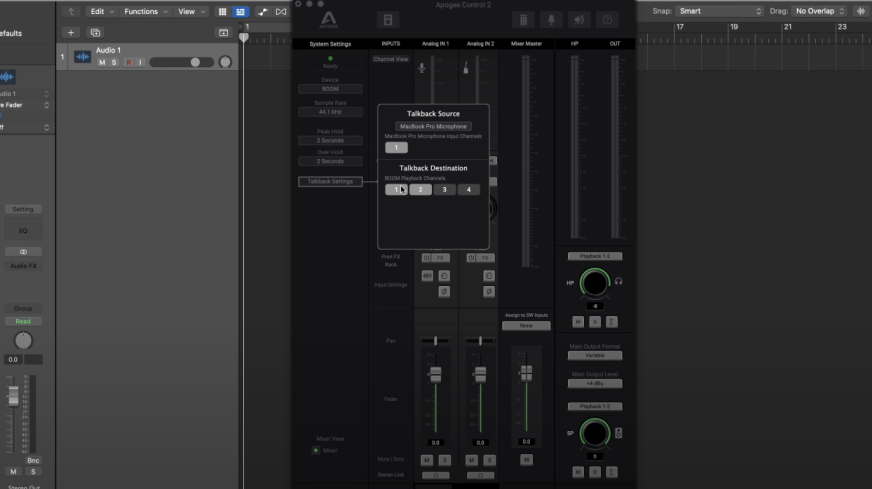Open the Drag mode dropdown showing No Overlap
This screenshot has width=872, height=489.
(820, 11)
